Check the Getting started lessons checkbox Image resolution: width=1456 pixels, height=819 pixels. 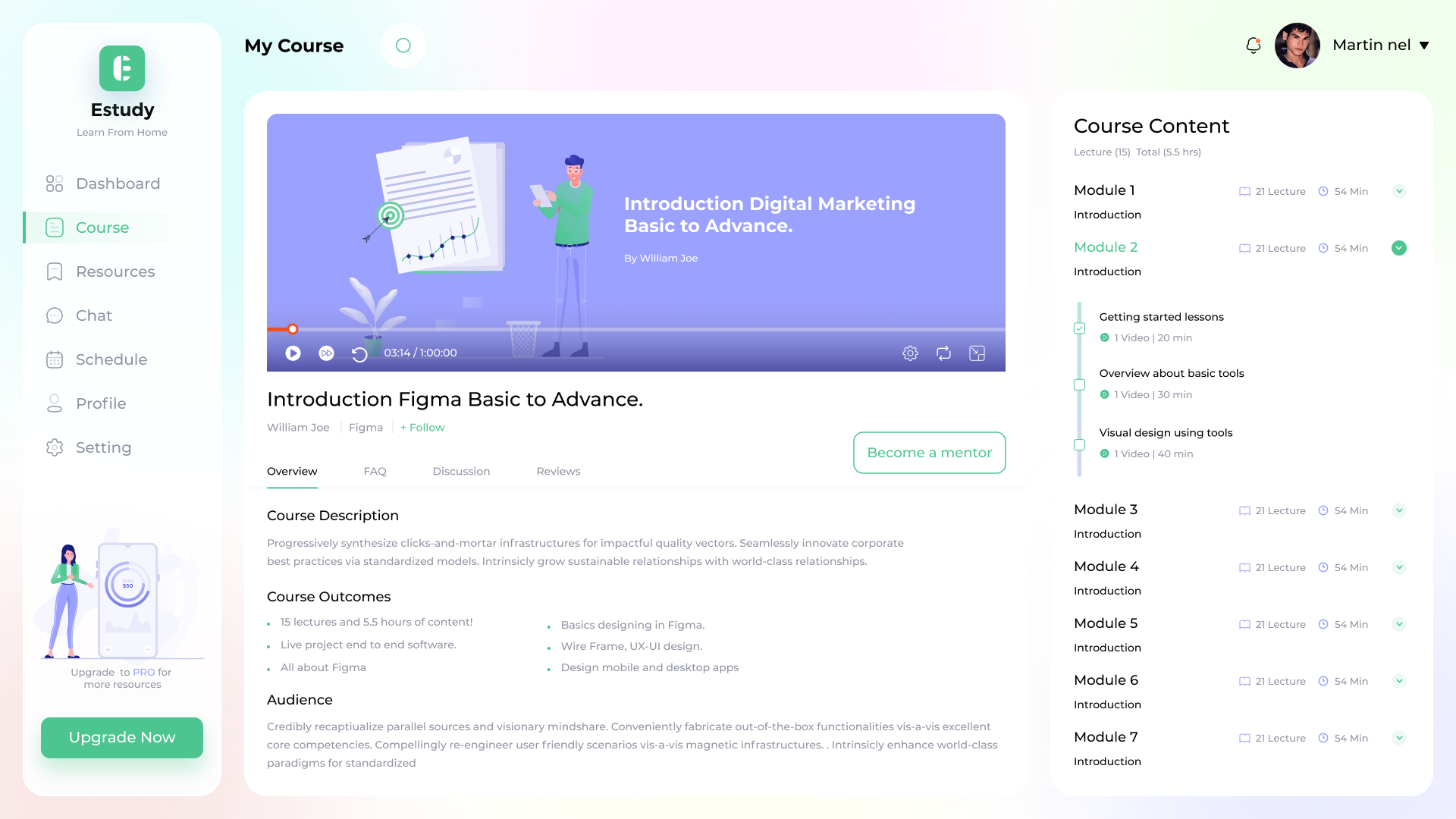[1078, 328]
